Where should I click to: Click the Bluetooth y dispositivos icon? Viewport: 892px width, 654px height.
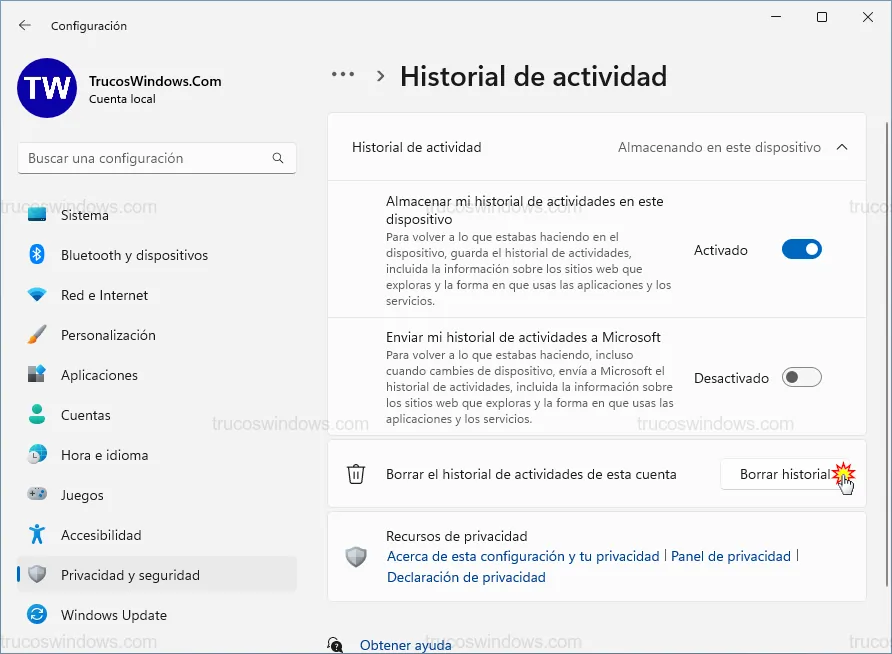point(37,255)
